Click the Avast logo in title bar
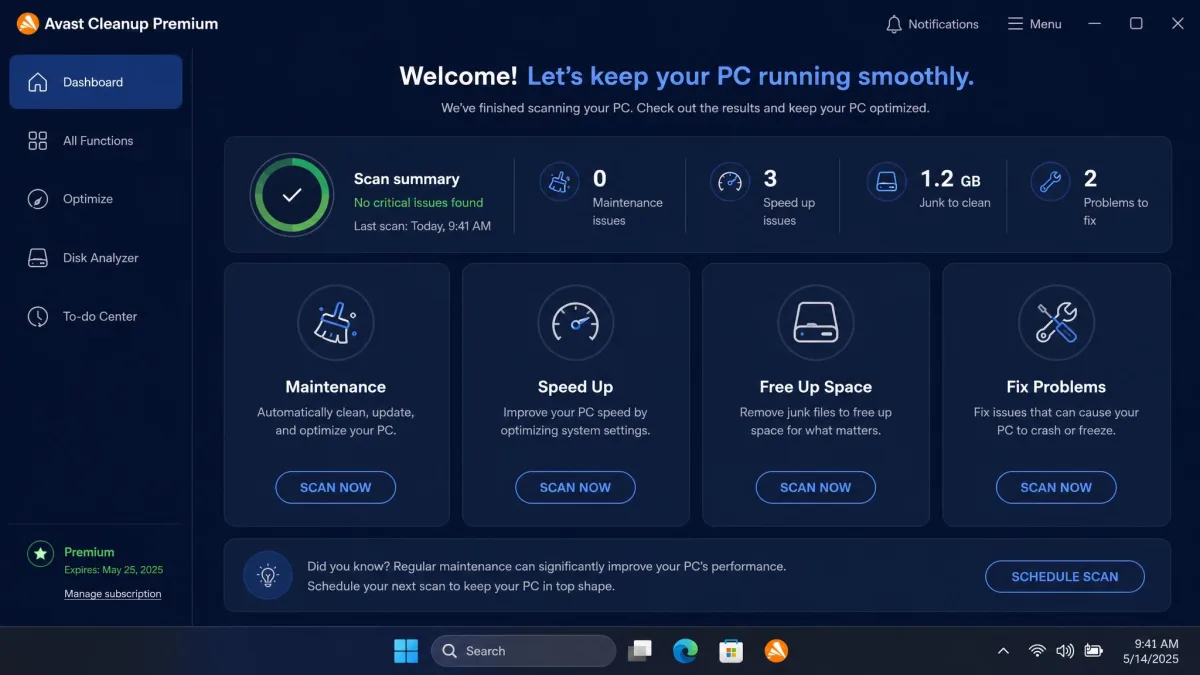Screen dimensions: 1200x675 [x=28, y=23]
